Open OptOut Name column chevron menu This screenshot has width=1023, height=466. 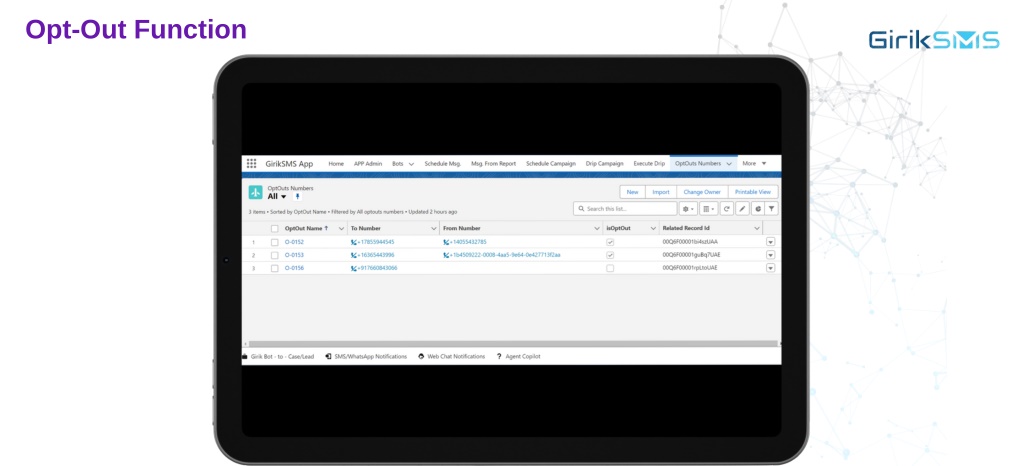click(x=341, y=228)
